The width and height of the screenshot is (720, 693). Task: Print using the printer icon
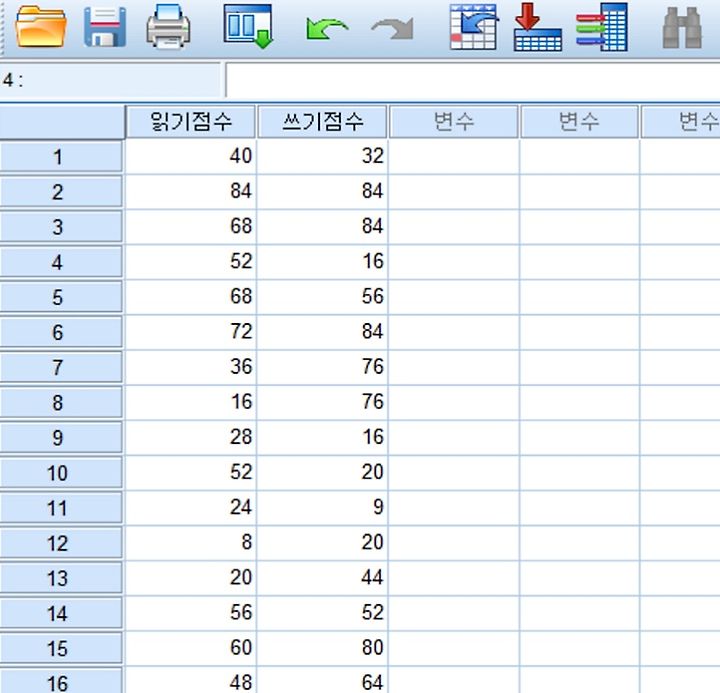point(168,26)
